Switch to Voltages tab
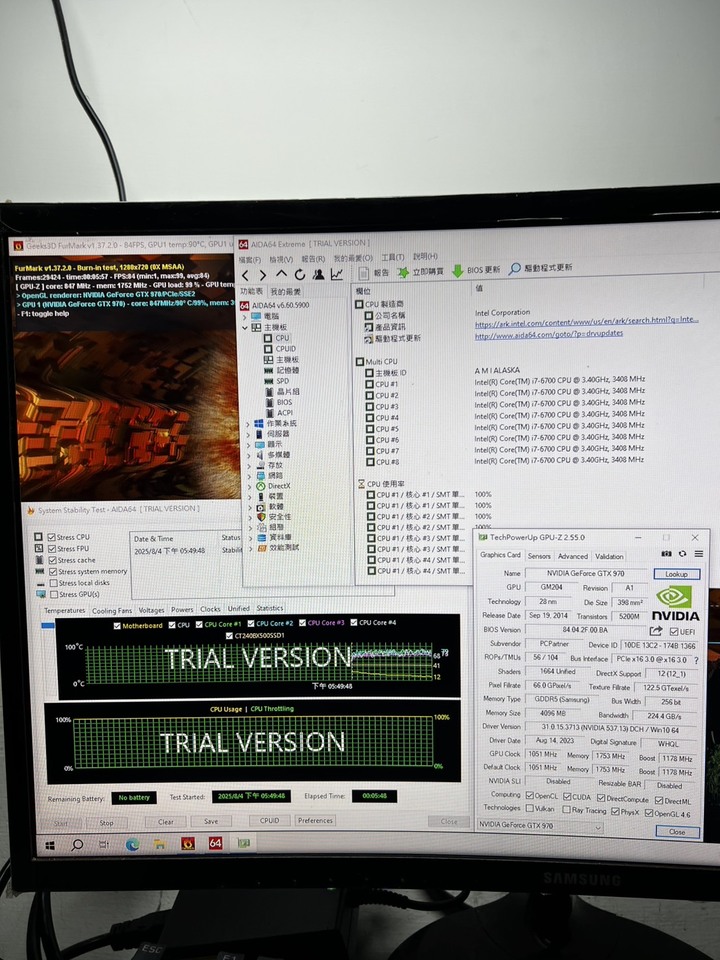The width and height of the screenshot is (720, 960). point(151,610)
